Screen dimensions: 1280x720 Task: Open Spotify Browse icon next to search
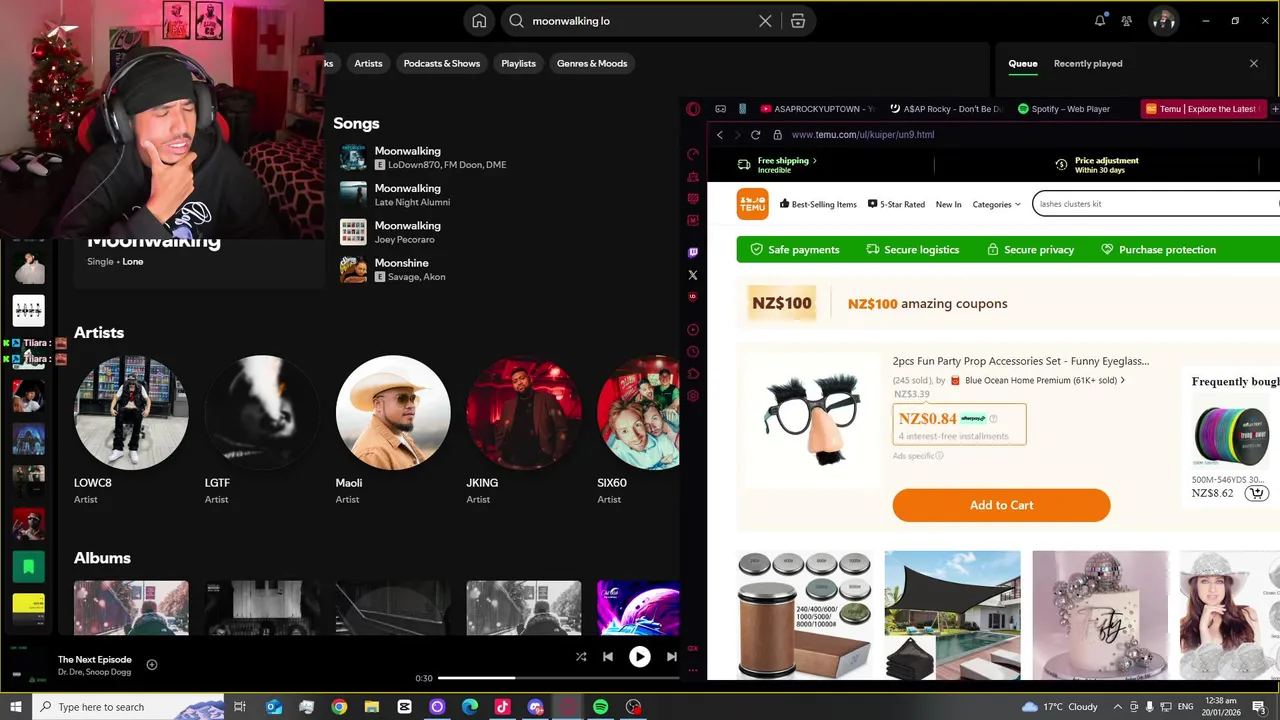797,21
